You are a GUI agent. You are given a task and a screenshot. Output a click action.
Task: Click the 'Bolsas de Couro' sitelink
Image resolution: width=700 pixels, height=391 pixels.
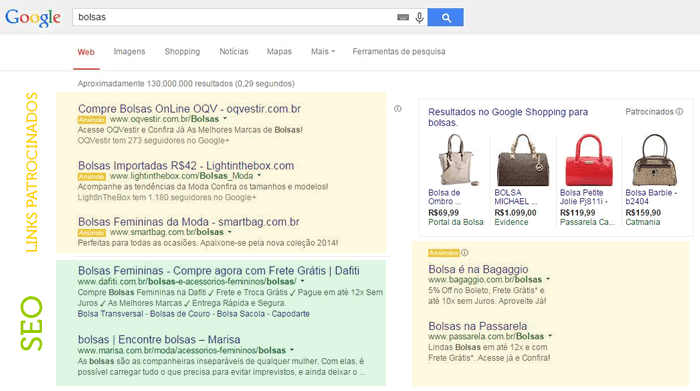180,314
